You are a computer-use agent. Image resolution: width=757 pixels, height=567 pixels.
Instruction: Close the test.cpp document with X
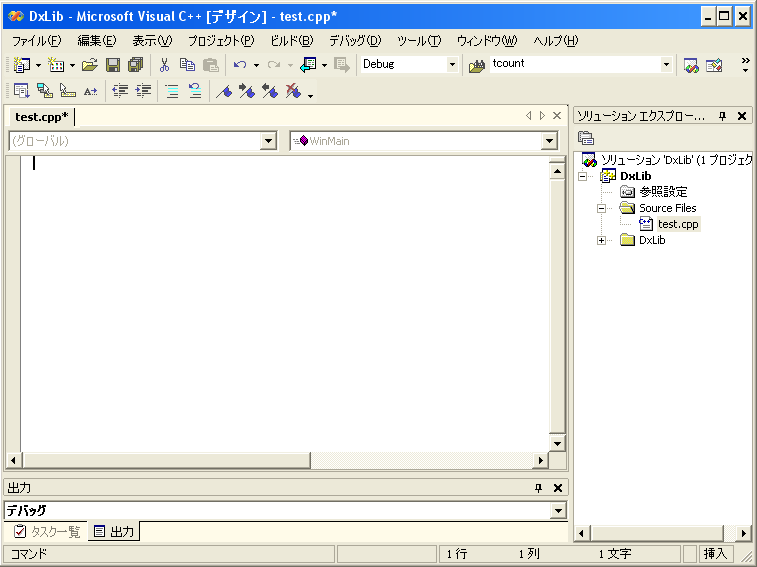coord(557,115)
